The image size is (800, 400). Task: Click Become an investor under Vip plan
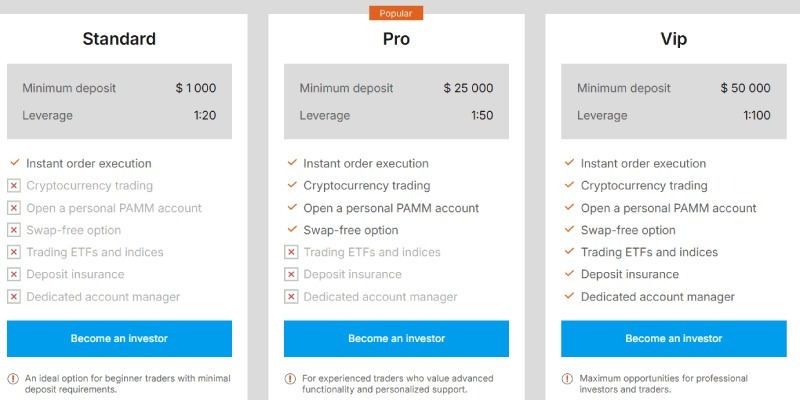point(673,338)
